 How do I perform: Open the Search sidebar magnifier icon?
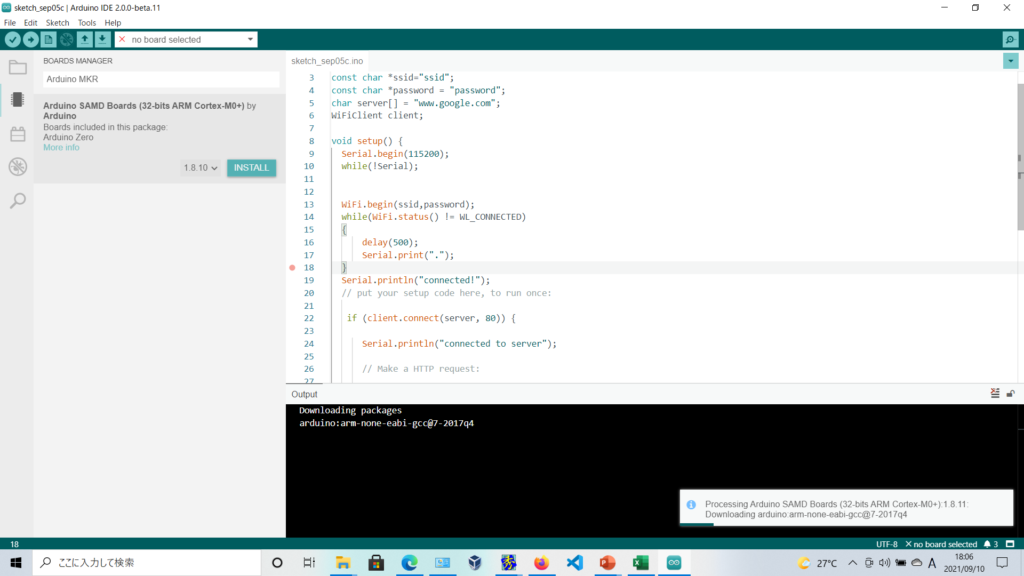[x=18, y=200]
